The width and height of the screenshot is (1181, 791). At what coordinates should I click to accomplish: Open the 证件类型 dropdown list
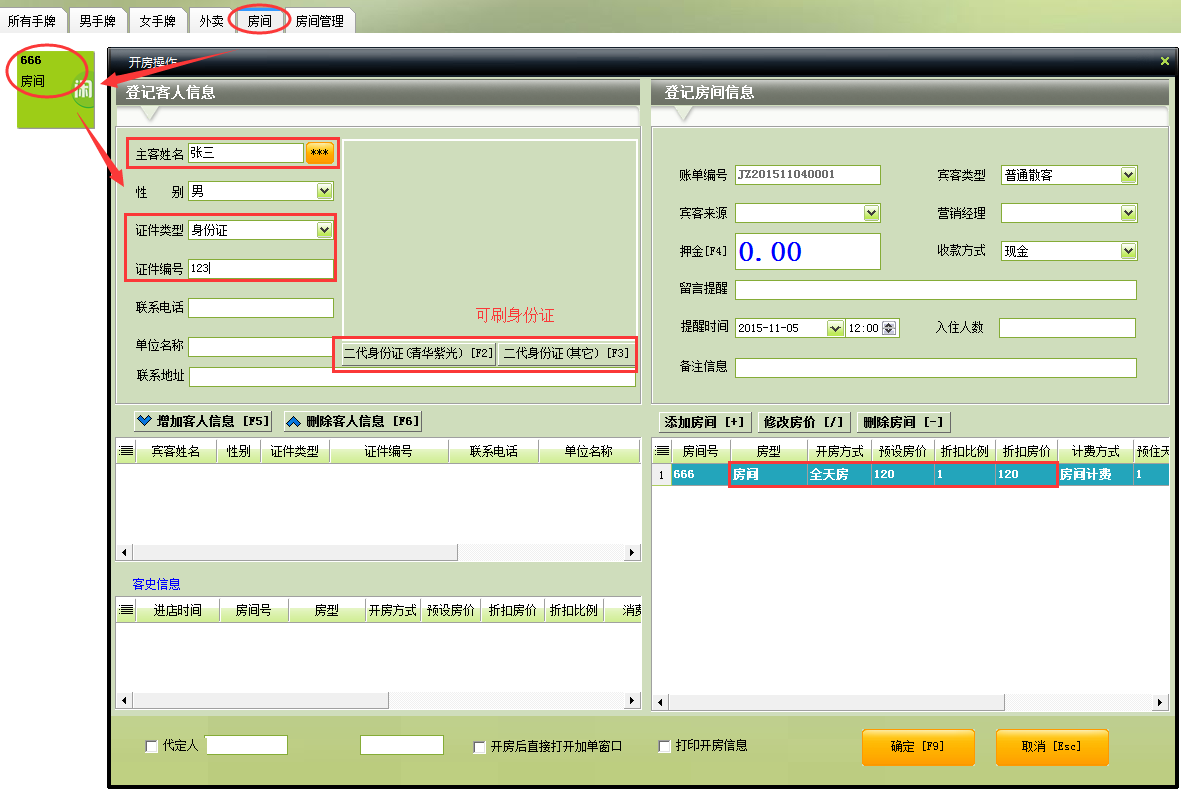(323, 230)
